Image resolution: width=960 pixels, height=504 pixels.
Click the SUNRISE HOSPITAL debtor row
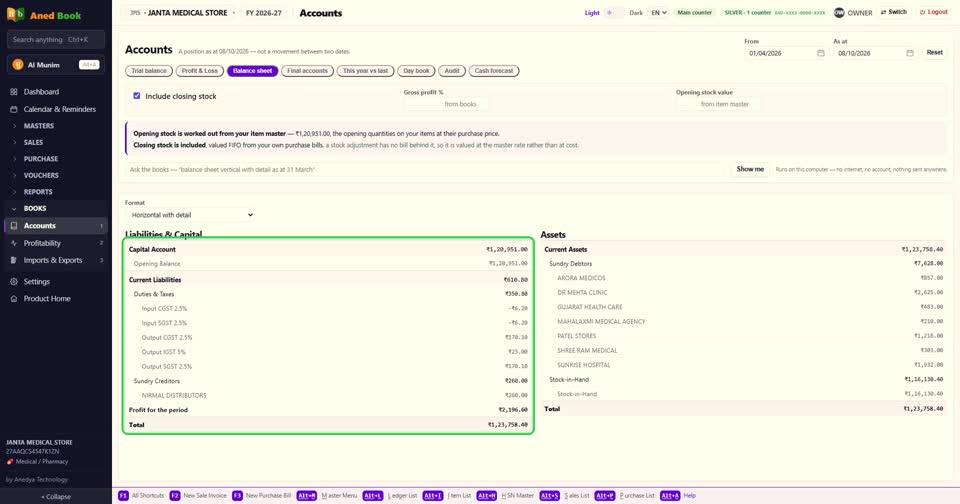point(743,365)
